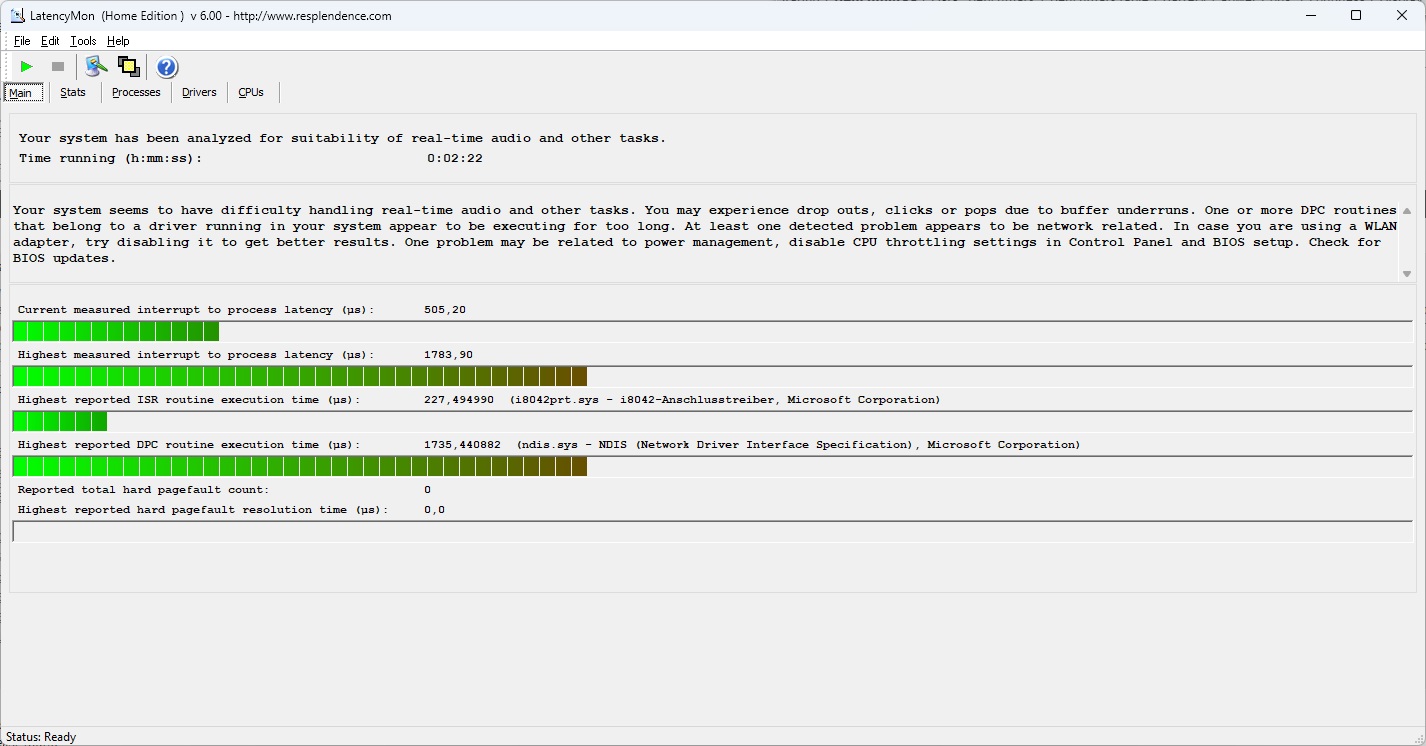Switch to the Drivers tab
Viewport: 1426px width, 746px height.
(199, 92)
